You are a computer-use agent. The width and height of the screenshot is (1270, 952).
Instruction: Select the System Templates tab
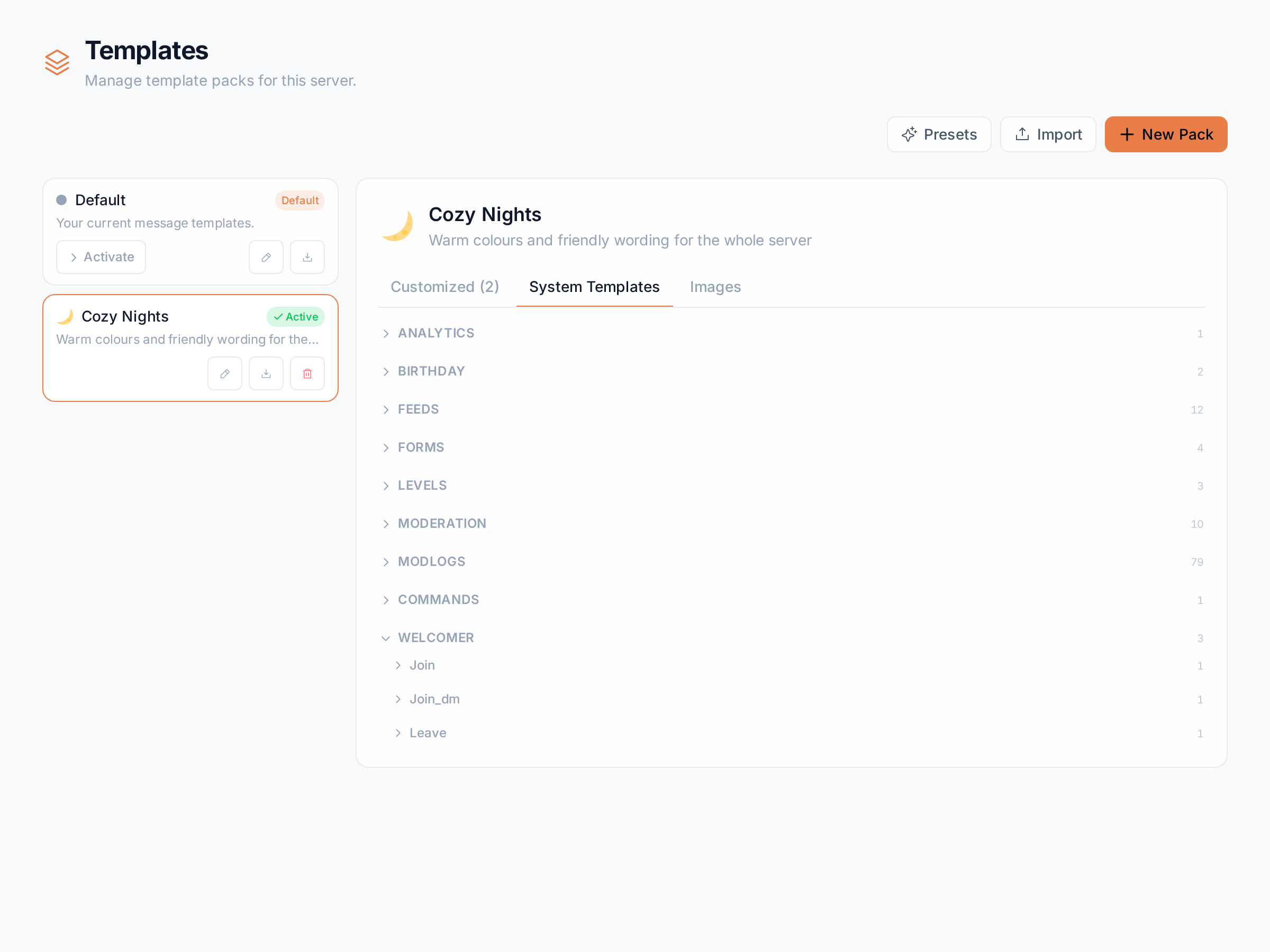click(594, 287)
